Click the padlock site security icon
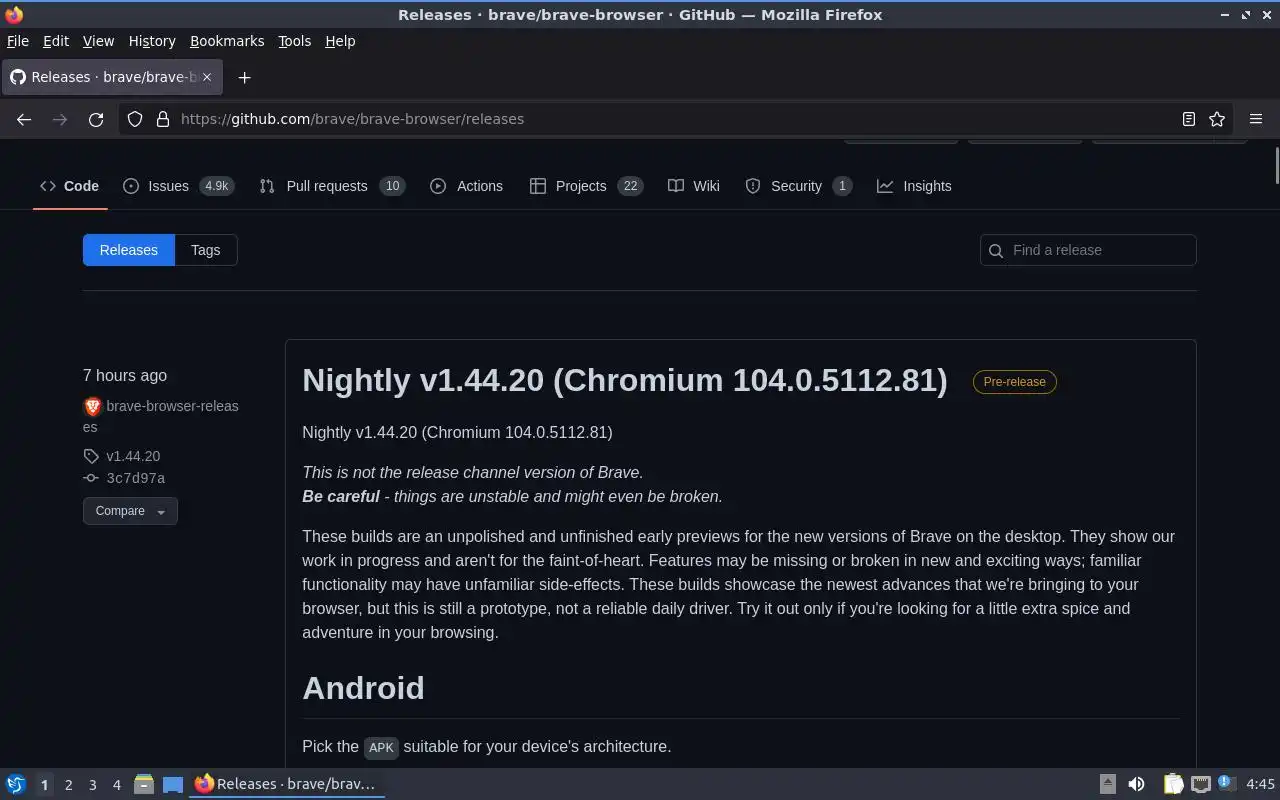Screen dimensions: 1280x800 163,119
